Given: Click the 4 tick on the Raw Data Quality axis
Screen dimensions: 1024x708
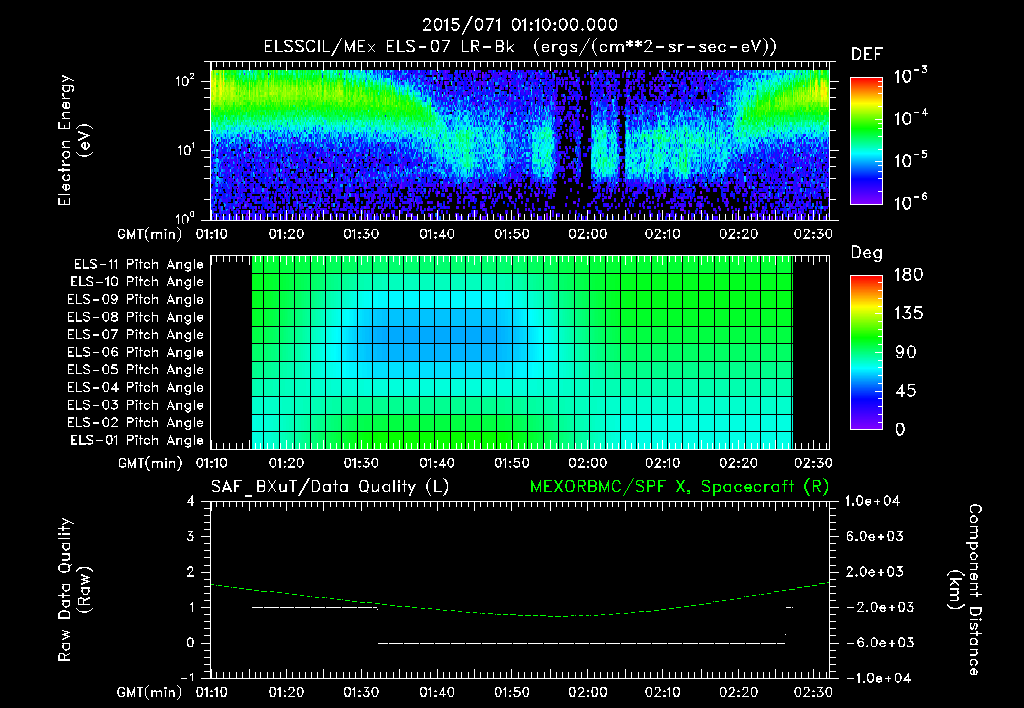Looking at the screenshot, I should pos(191,501).
